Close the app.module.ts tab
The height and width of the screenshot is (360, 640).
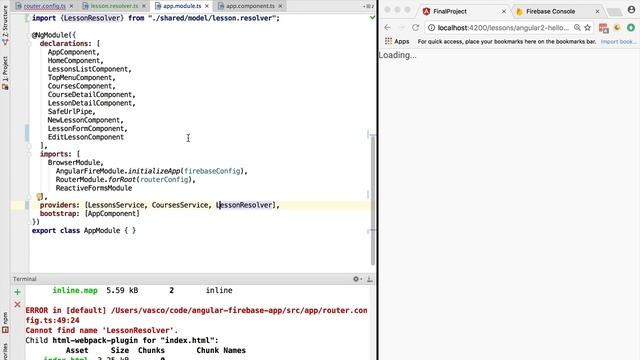(x=207, y=6)
